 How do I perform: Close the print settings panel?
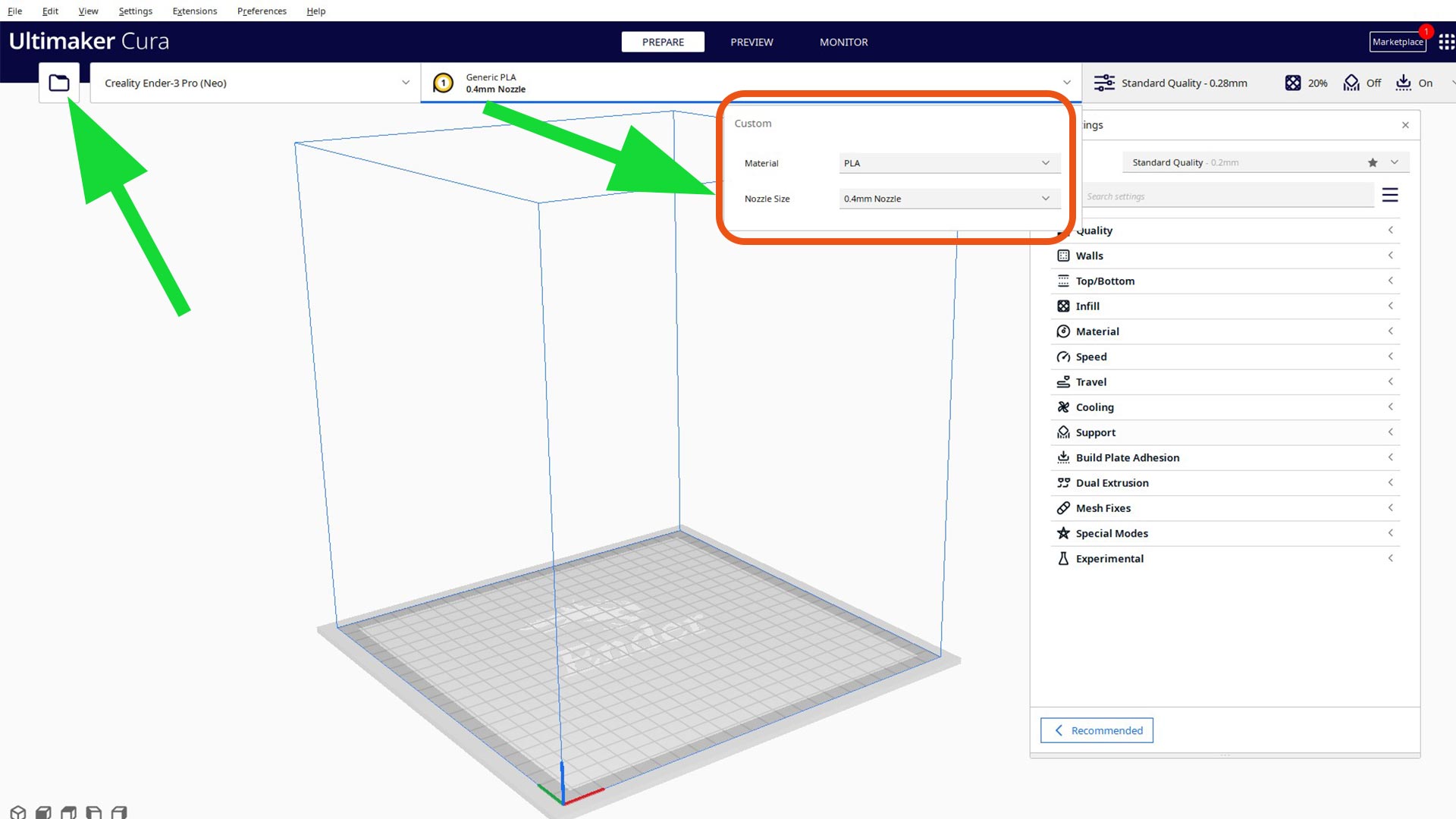[1405, 125]
